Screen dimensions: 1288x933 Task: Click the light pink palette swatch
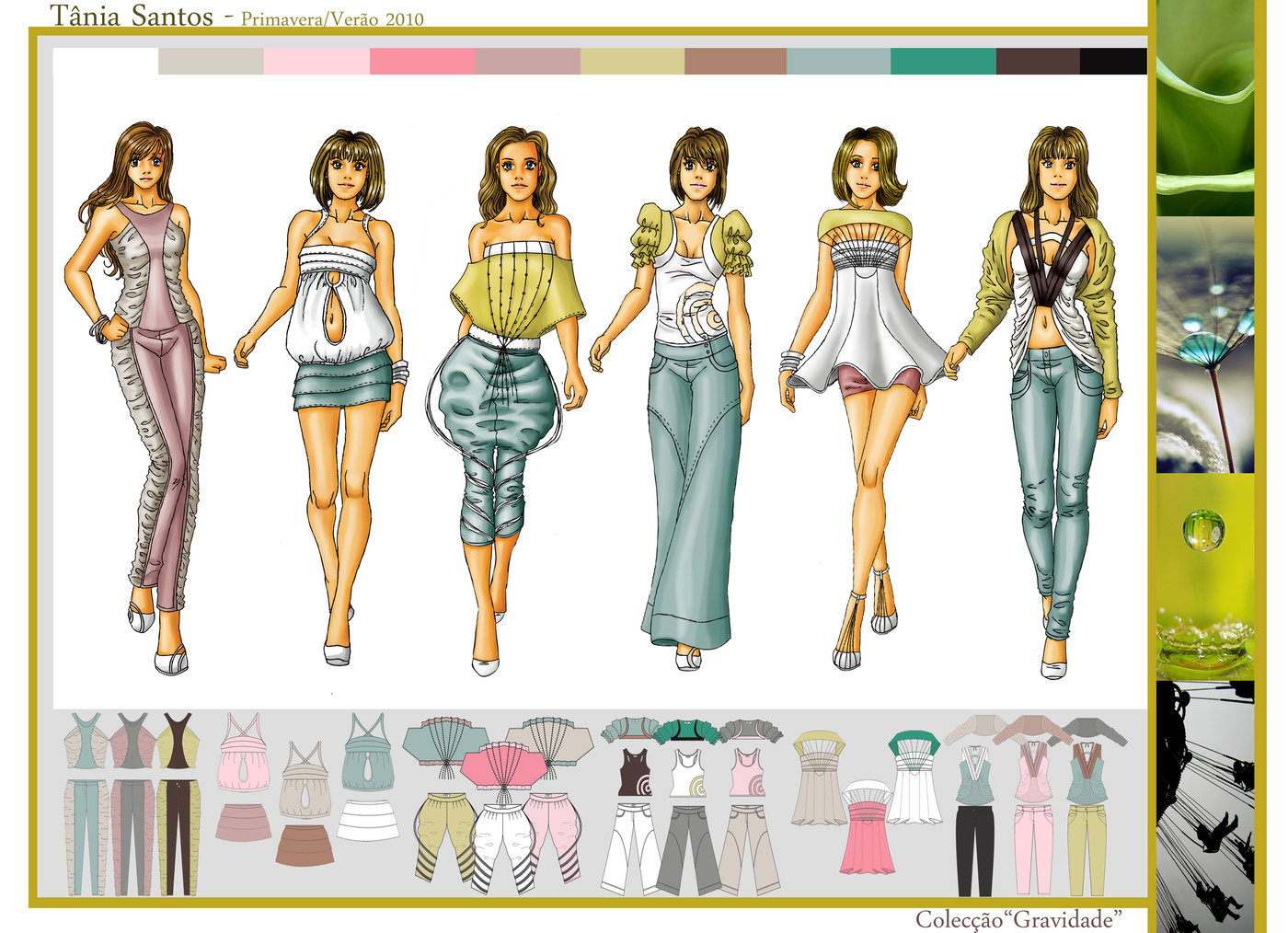point(316,62)
